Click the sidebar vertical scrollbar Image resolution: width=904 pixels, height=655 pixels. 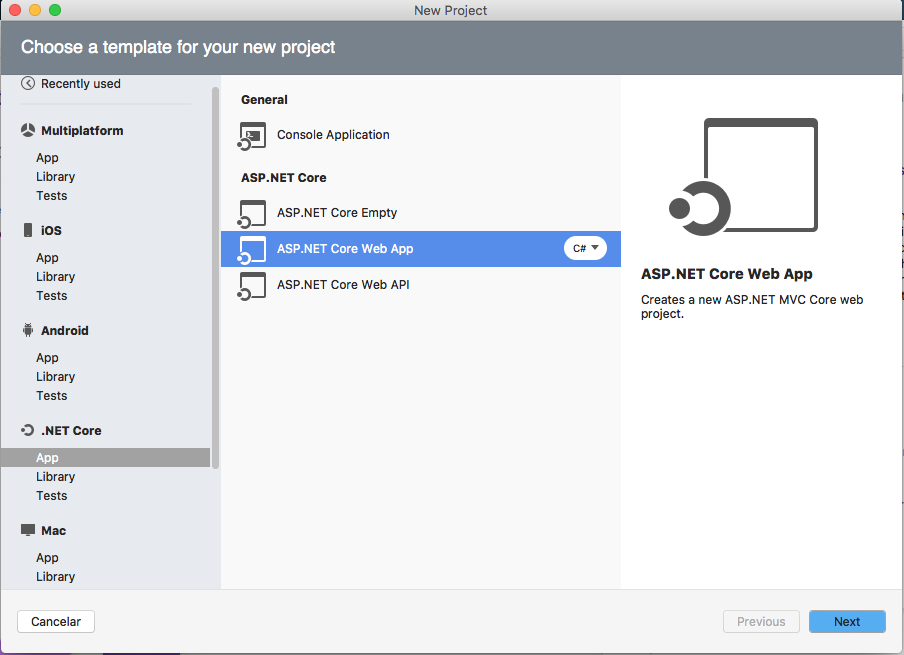[215, 277]
